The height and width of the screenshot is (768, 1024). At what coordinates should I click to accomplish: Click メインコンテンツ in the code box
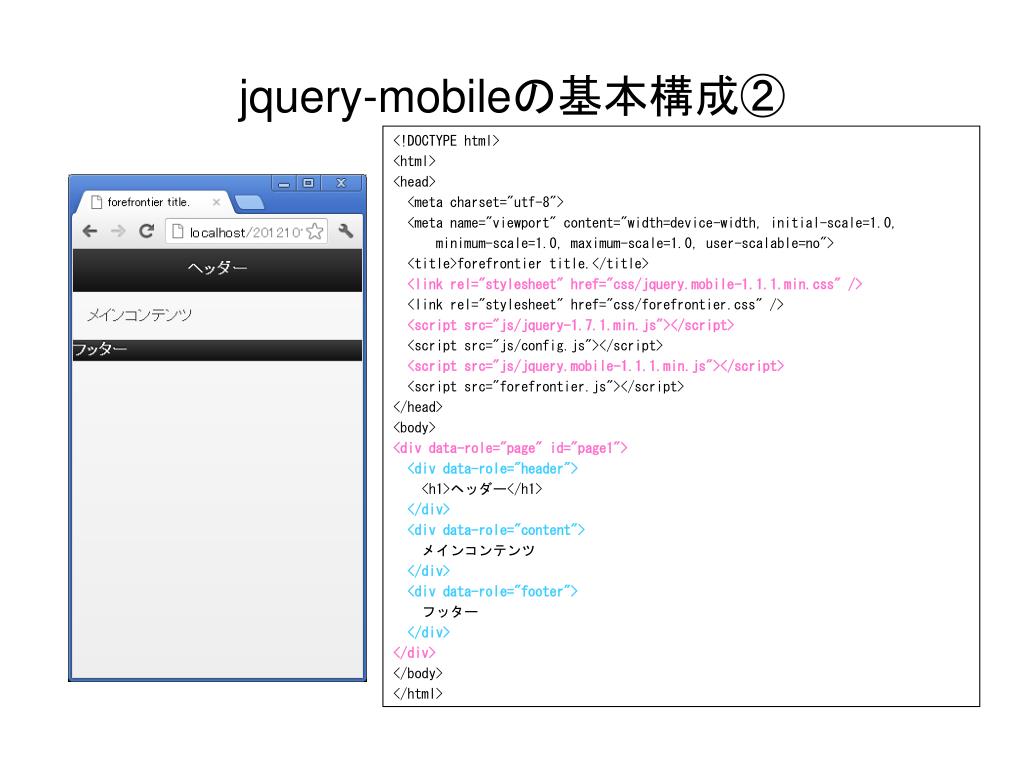click(x=479, y=551)
